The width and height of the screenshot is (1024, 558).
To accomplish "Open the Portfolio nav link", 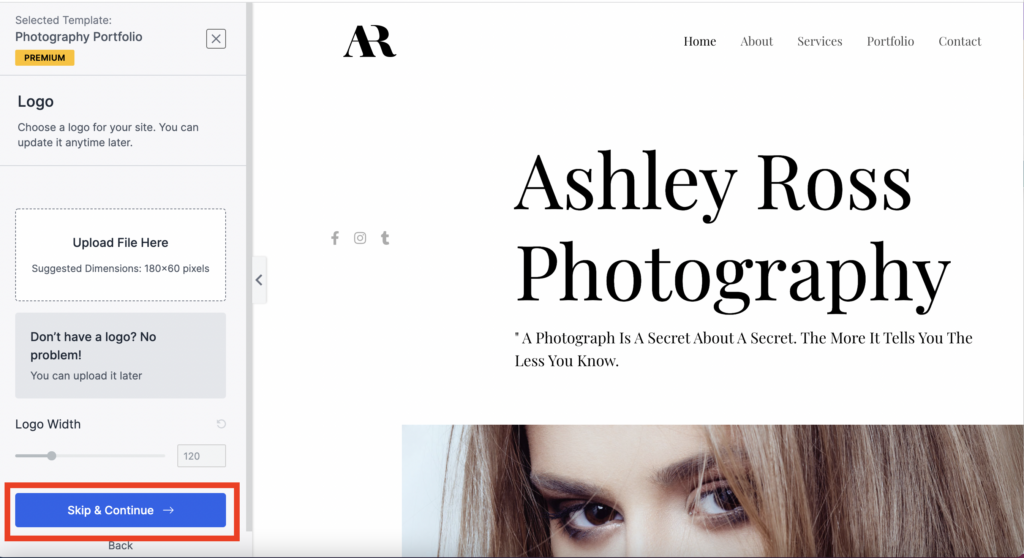I will coord(890,41).
